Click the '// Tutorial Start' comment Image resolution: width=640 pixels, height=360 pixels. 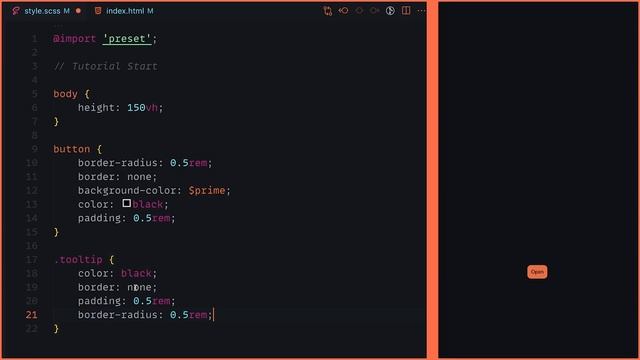tap(105, 66)
